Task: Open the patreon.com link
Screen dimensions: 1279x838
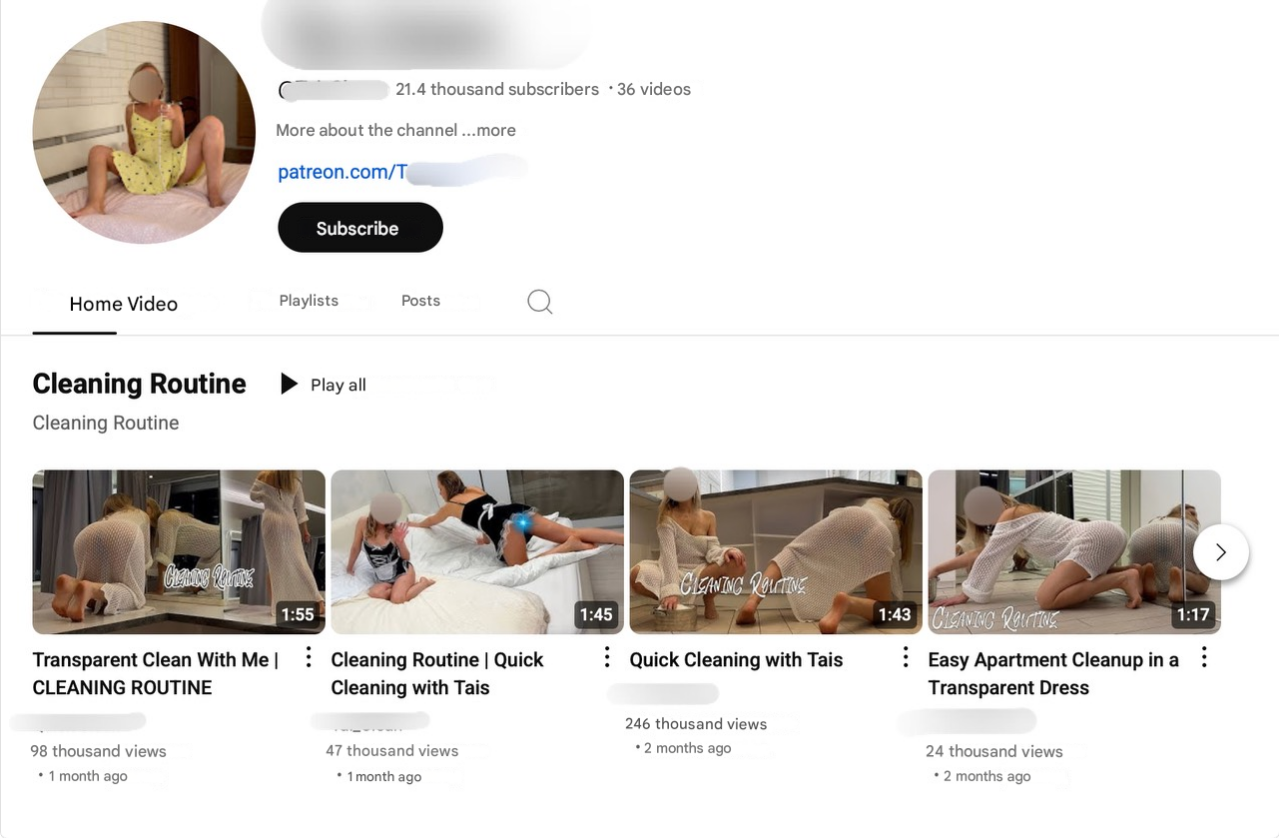Action: point(342,172)
